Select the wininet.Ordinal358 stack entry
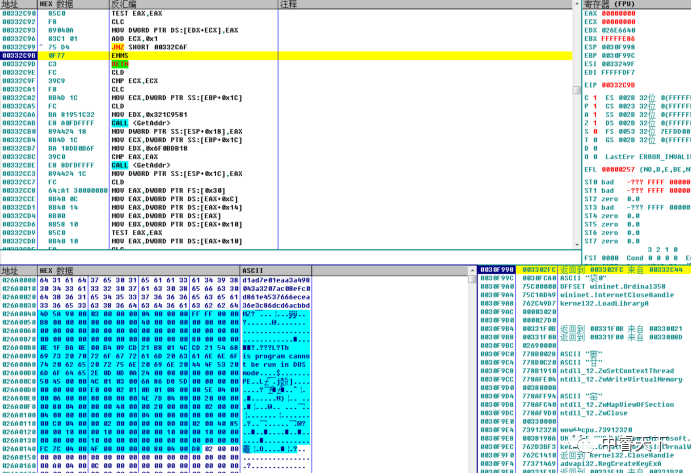Image resolution: width=691 pixels, height=474 pixels. [x=584, y=287]
